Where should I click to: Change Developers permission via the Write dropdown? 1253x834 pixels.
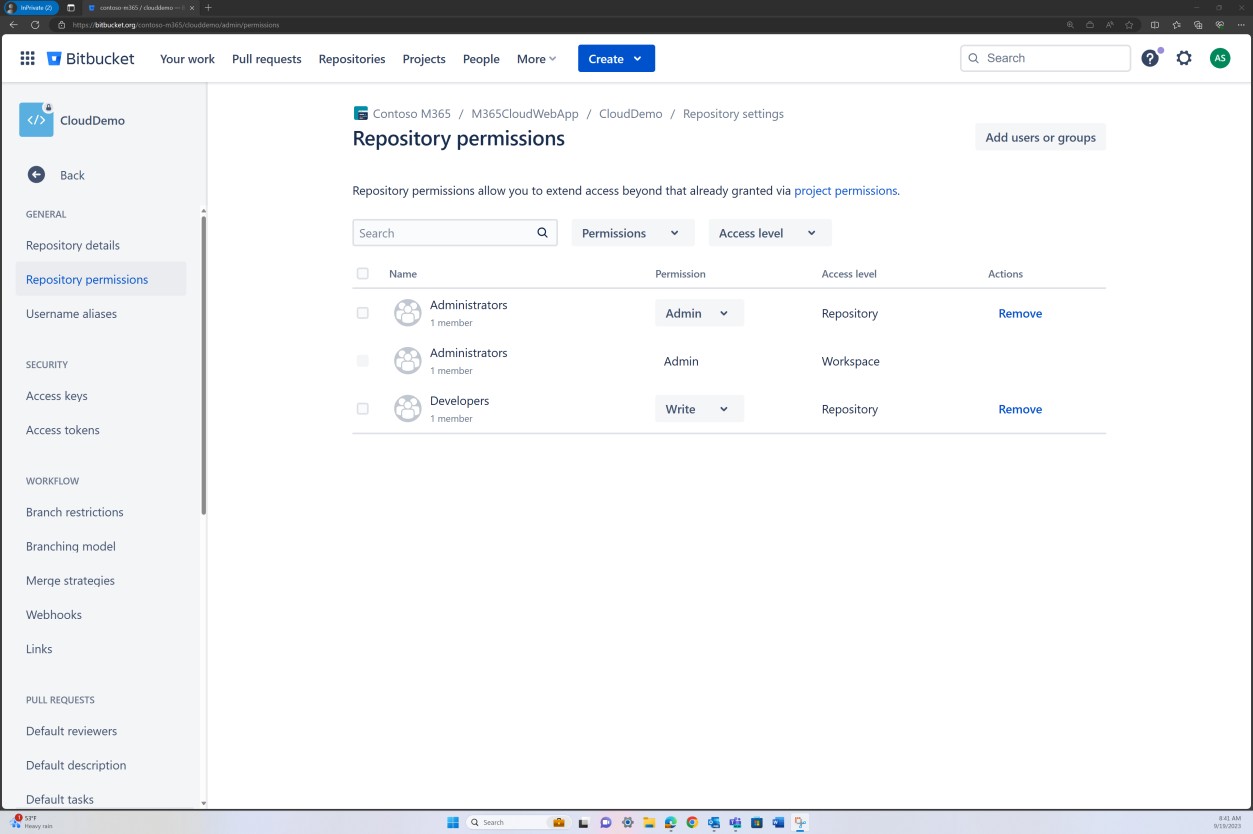(x=699, y=408)
